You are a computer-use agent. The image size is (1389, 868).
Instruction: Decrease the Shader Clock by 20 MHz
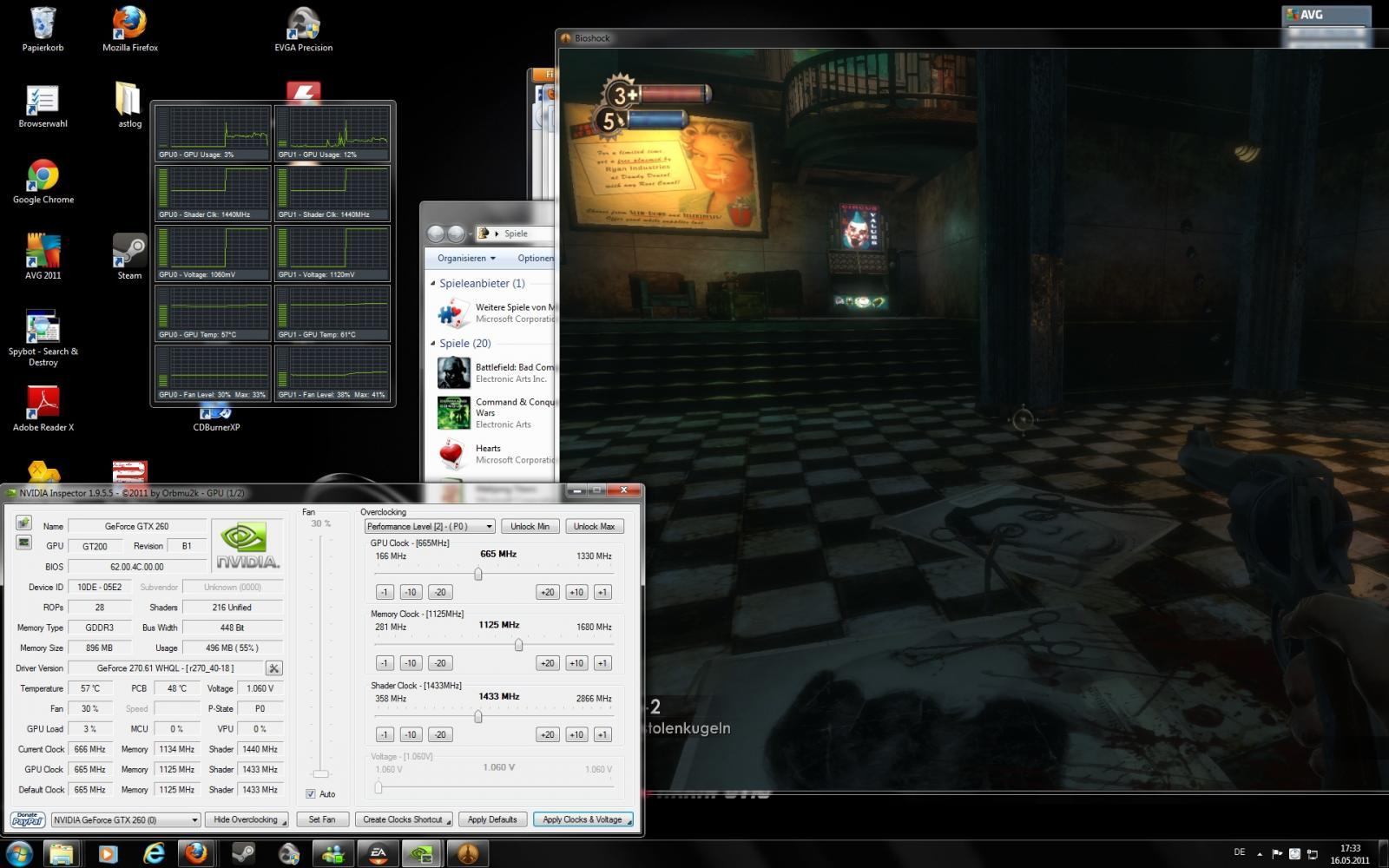pyautogui.click(x=440, y=734)
